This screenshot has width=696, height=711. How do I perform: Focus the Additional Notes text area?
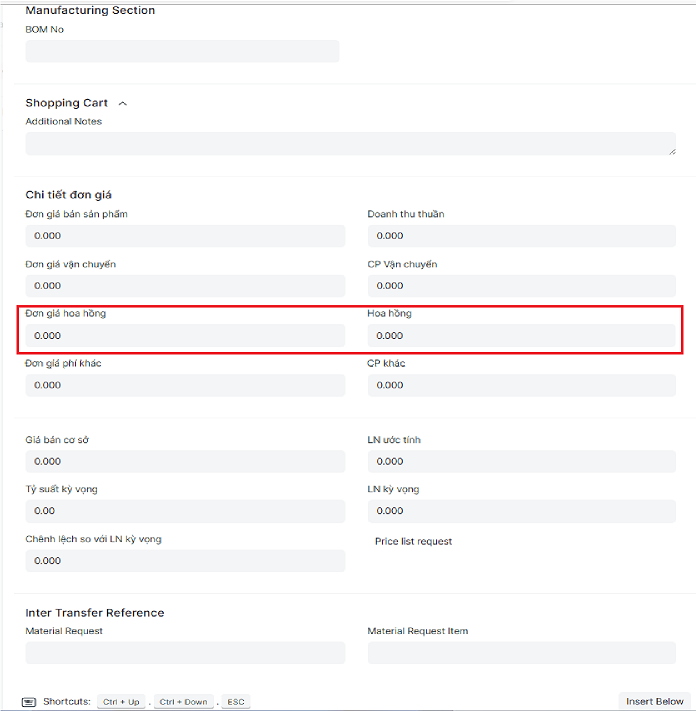pos(350,144)
